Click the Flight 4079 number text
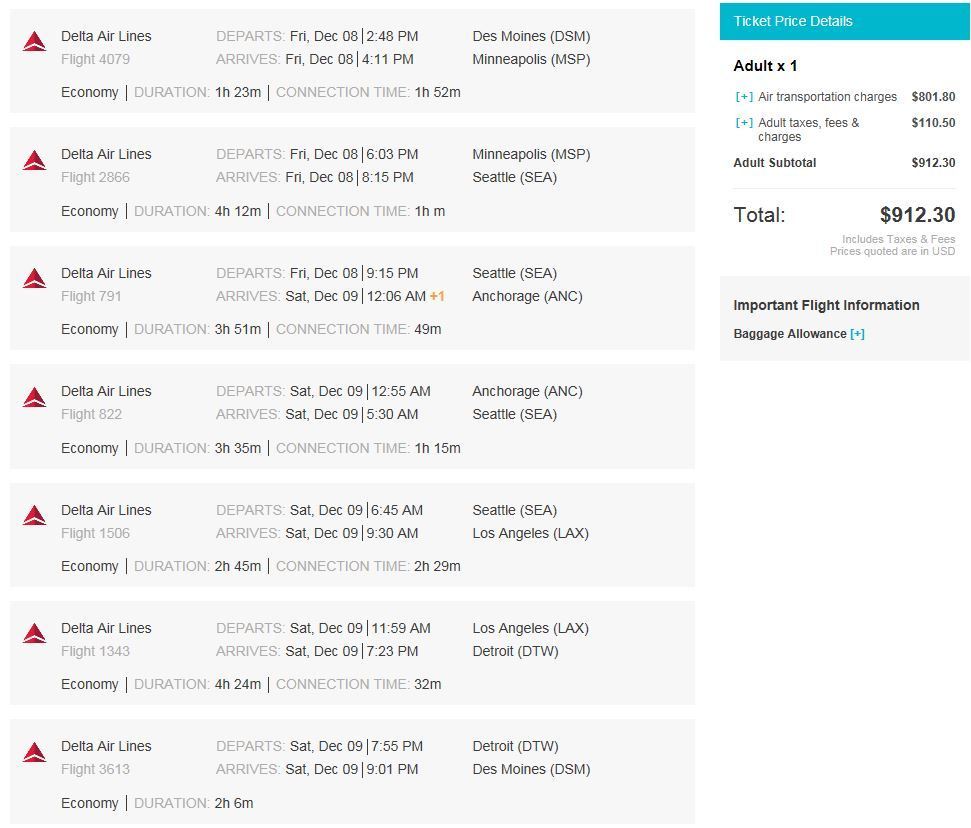The image size is (971, 828). (95, 59)
